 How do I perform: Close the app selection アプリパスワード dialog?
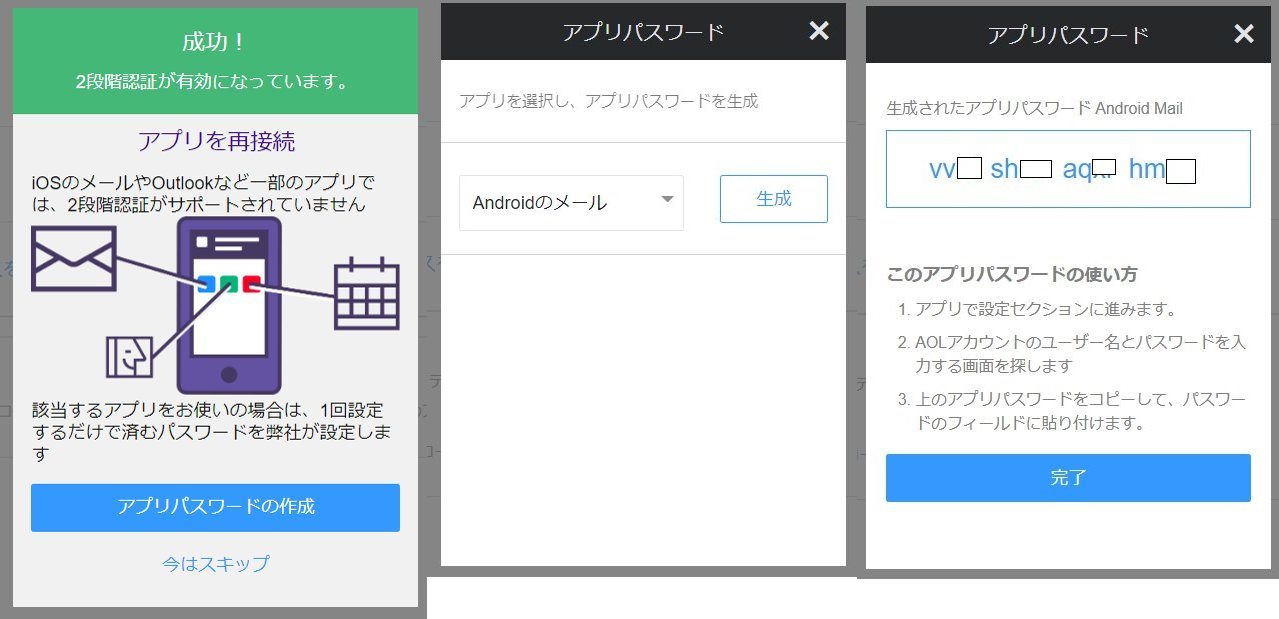coord(819,31)
